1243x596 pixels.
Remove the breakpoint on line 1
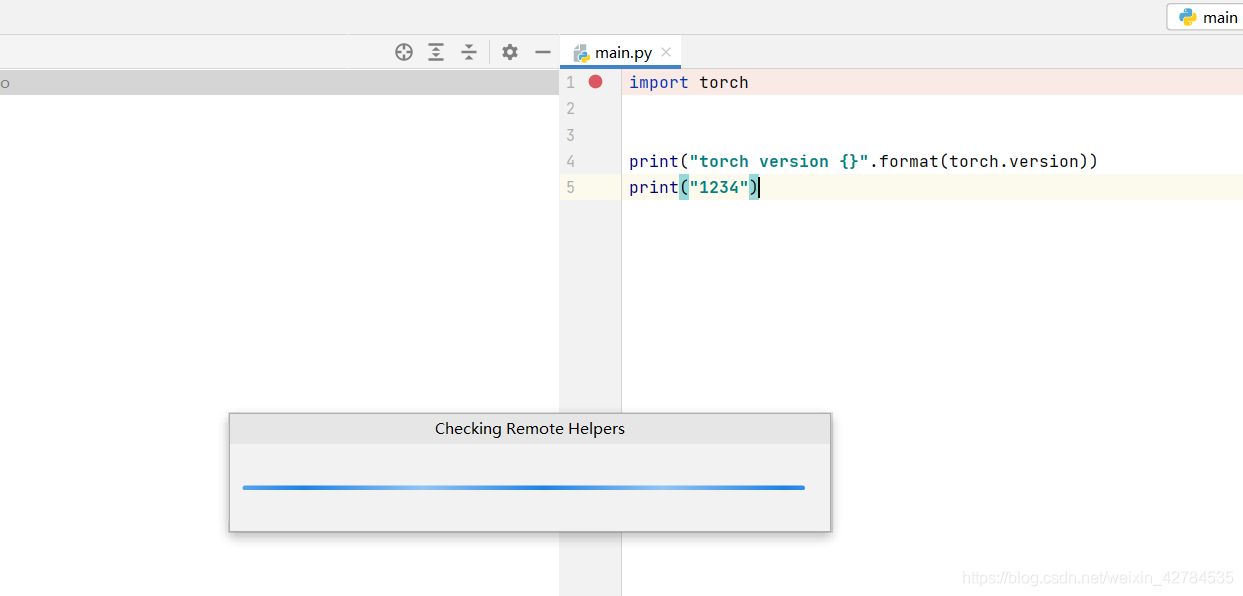pos(596,82)
